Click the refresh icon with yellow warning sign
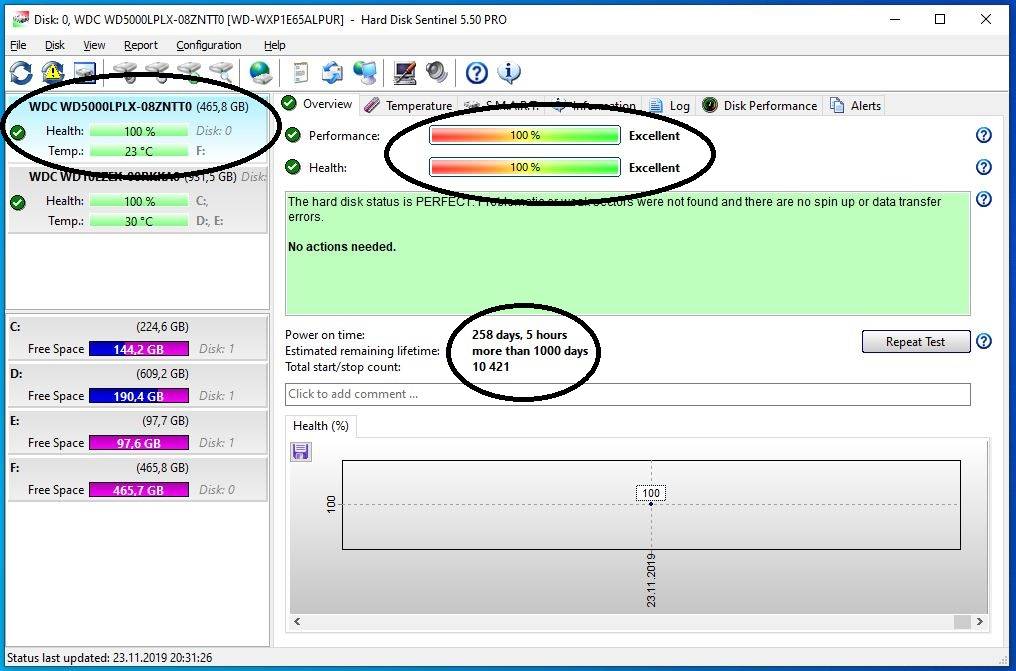Image resolution: width=1016 pixels, height=671 pixels. click(x=52, y=73)
